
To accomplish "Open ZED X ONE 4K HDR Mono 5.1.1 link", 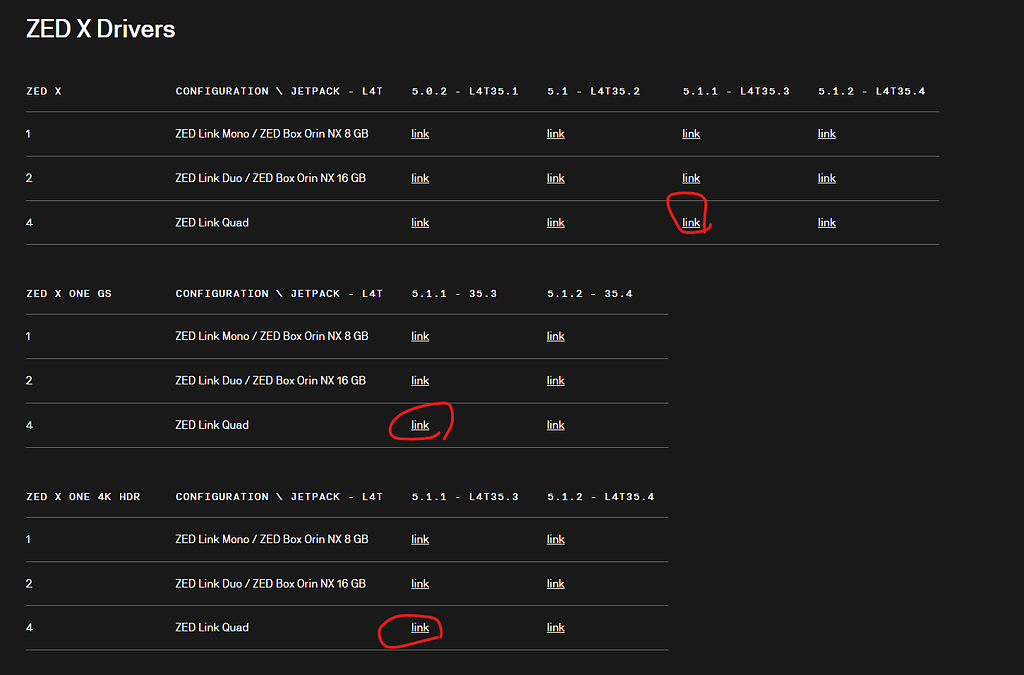I will 419,538.
